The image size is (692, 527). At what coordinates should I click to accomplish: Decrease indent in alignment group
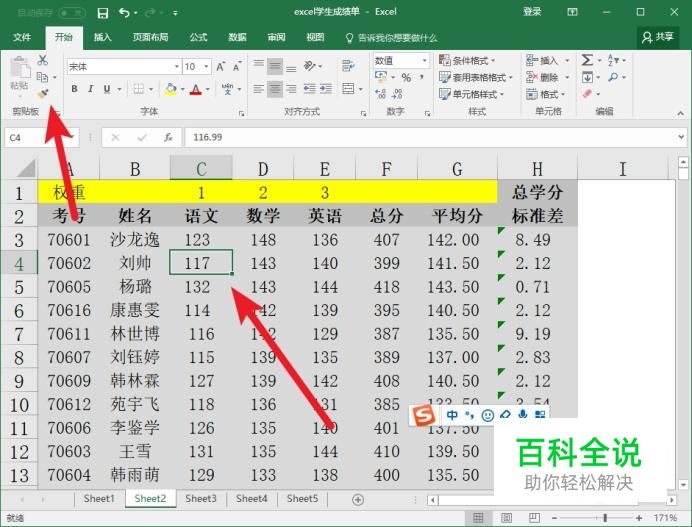tap(310, 89)
